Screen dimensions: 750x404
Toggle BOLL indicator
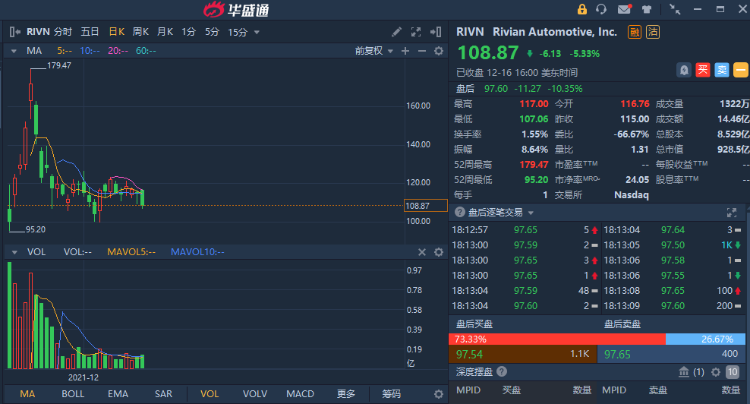[x=73, y=394]
